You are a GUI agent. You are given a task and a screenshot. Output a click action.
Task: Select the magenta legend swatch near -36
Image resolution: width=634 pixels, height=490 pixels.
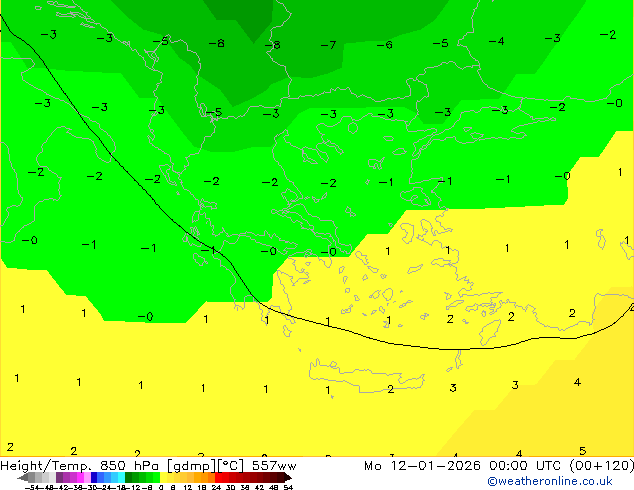click(80, 477)
